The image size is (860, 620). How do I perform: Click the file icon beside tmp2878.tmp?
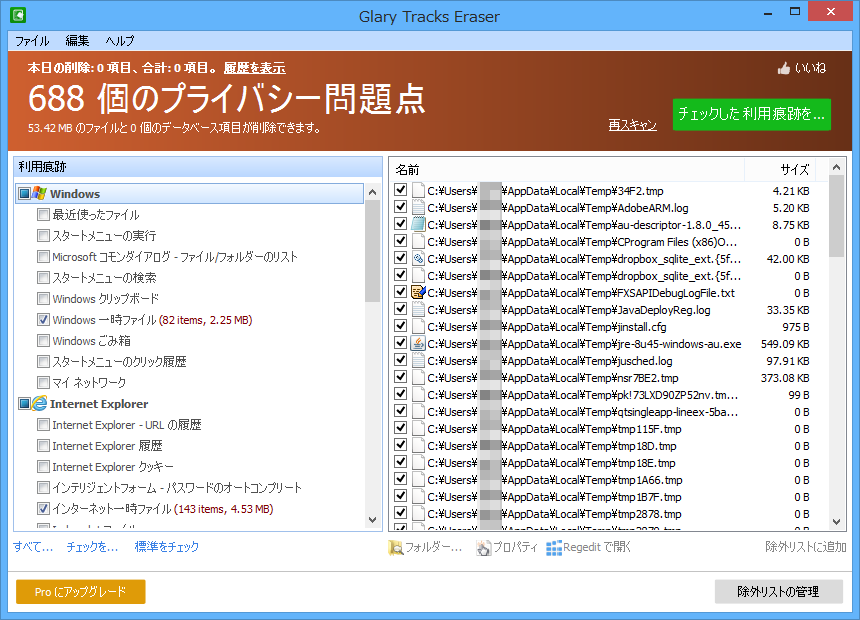click(418, 514)
